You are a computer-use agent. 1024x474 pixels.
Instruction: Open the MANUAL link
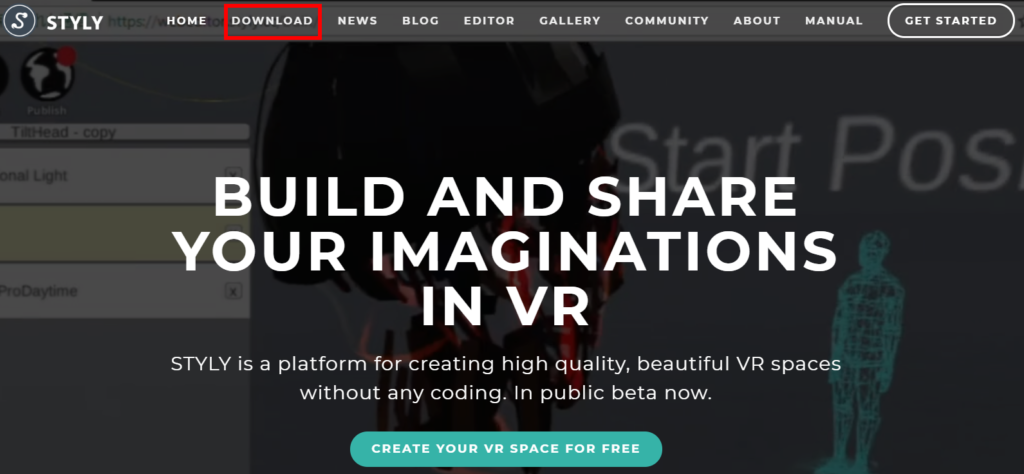coord(834,21)
